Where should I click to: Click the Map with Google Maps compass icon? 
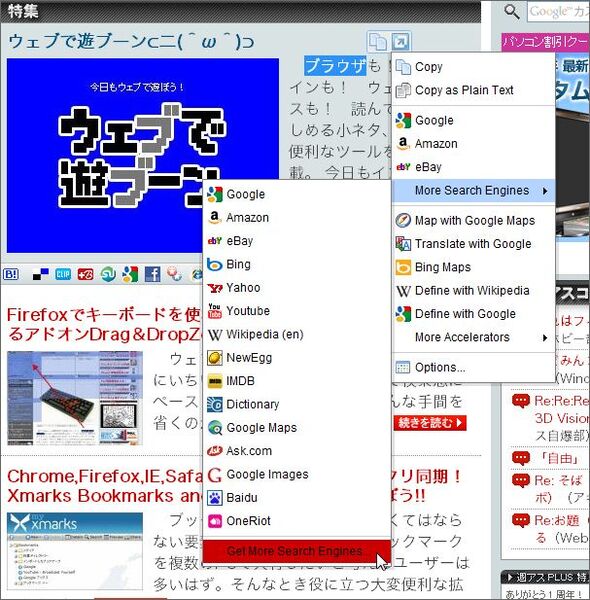403,220
